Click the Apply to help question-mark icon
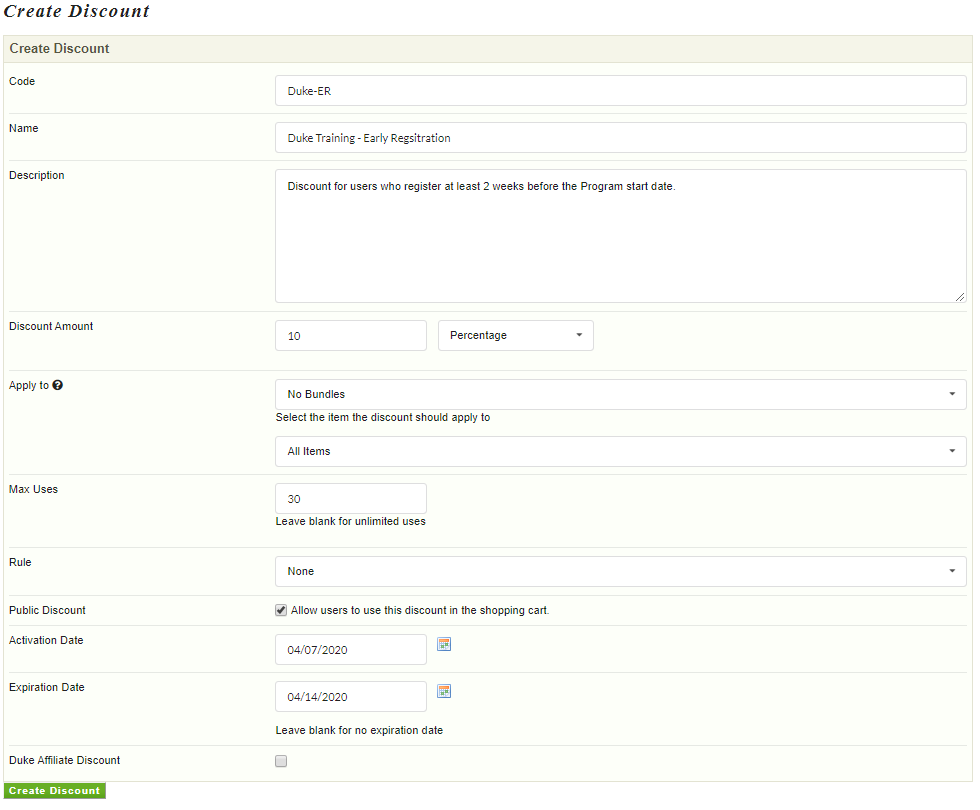 pos(58,385)
